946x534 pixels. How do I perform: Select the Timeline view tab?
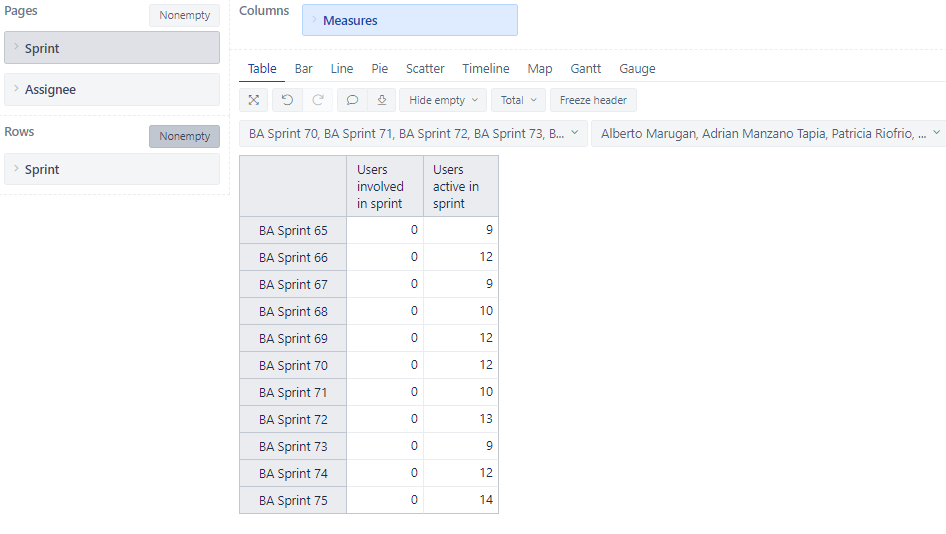(x=486, y=69)
